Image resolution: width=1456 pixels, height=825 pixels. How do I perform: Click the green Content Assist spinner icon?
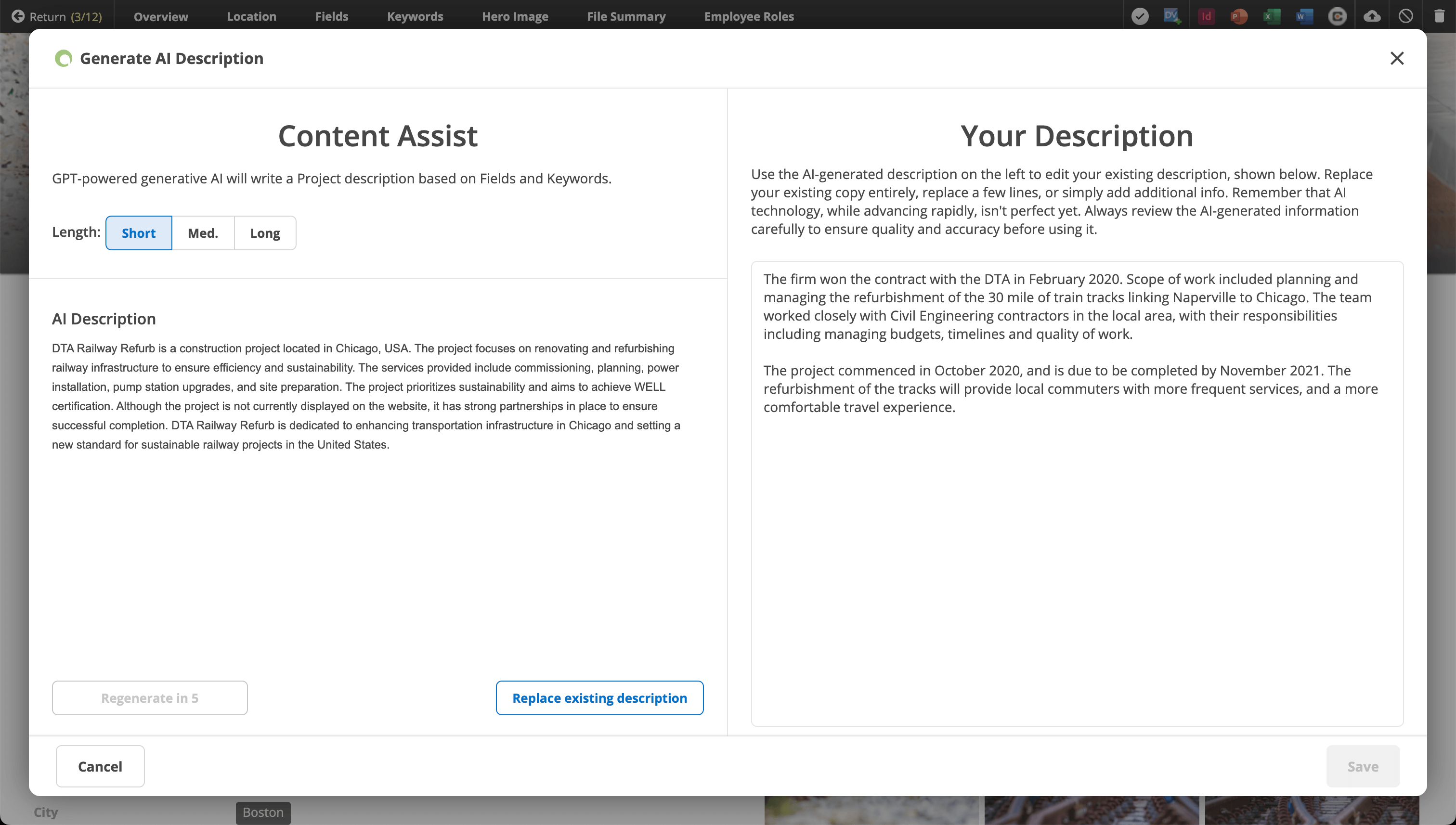(62, 58)
